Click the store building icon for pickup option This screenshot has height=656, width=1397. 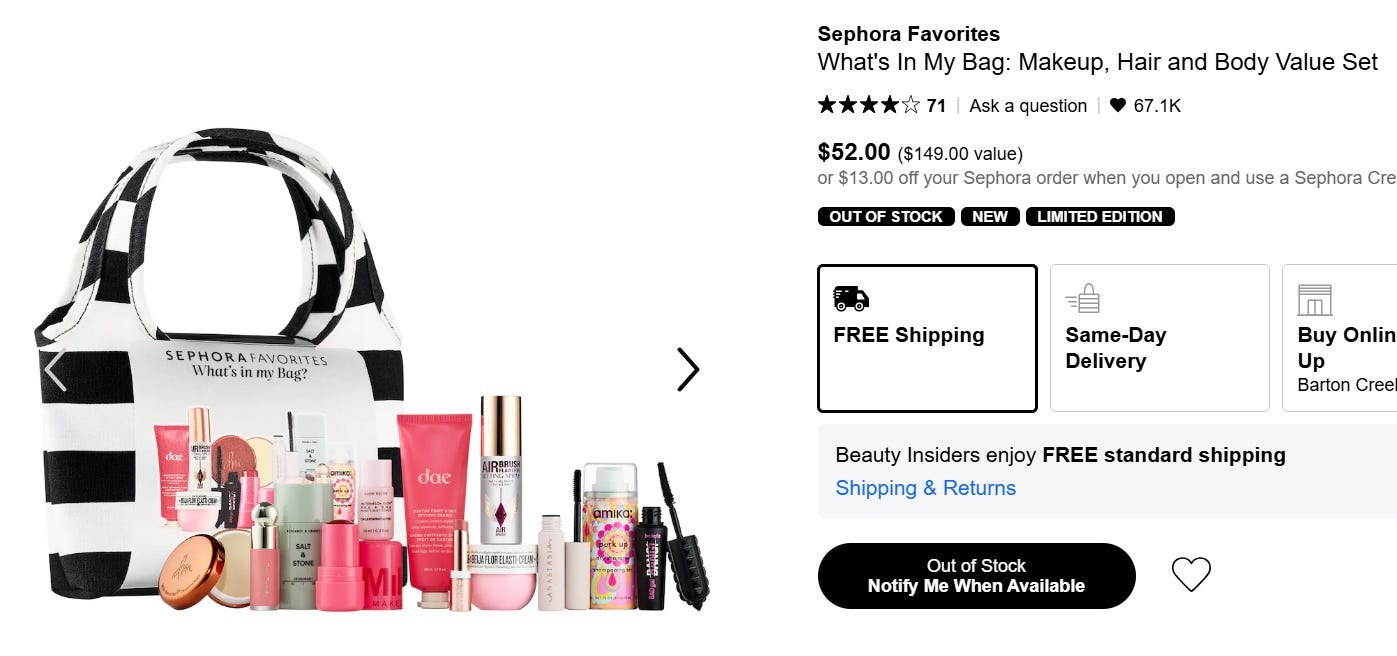(x=1315, y=300)
